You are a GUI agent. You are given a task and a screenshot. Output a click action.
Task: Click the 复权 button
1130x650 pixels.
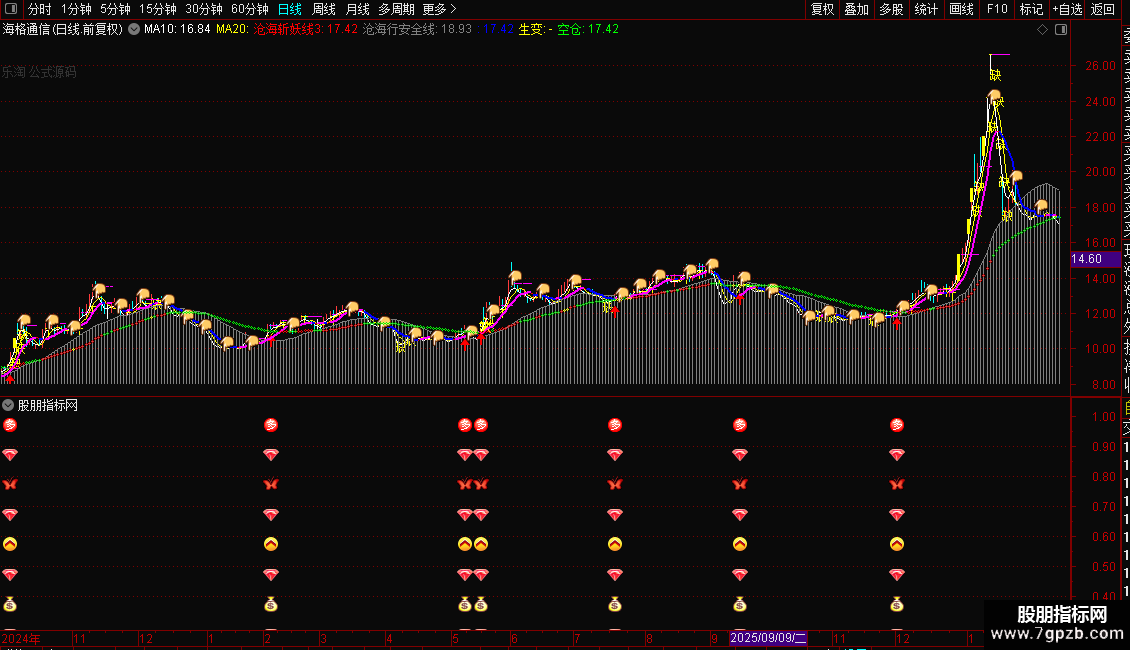822,9
